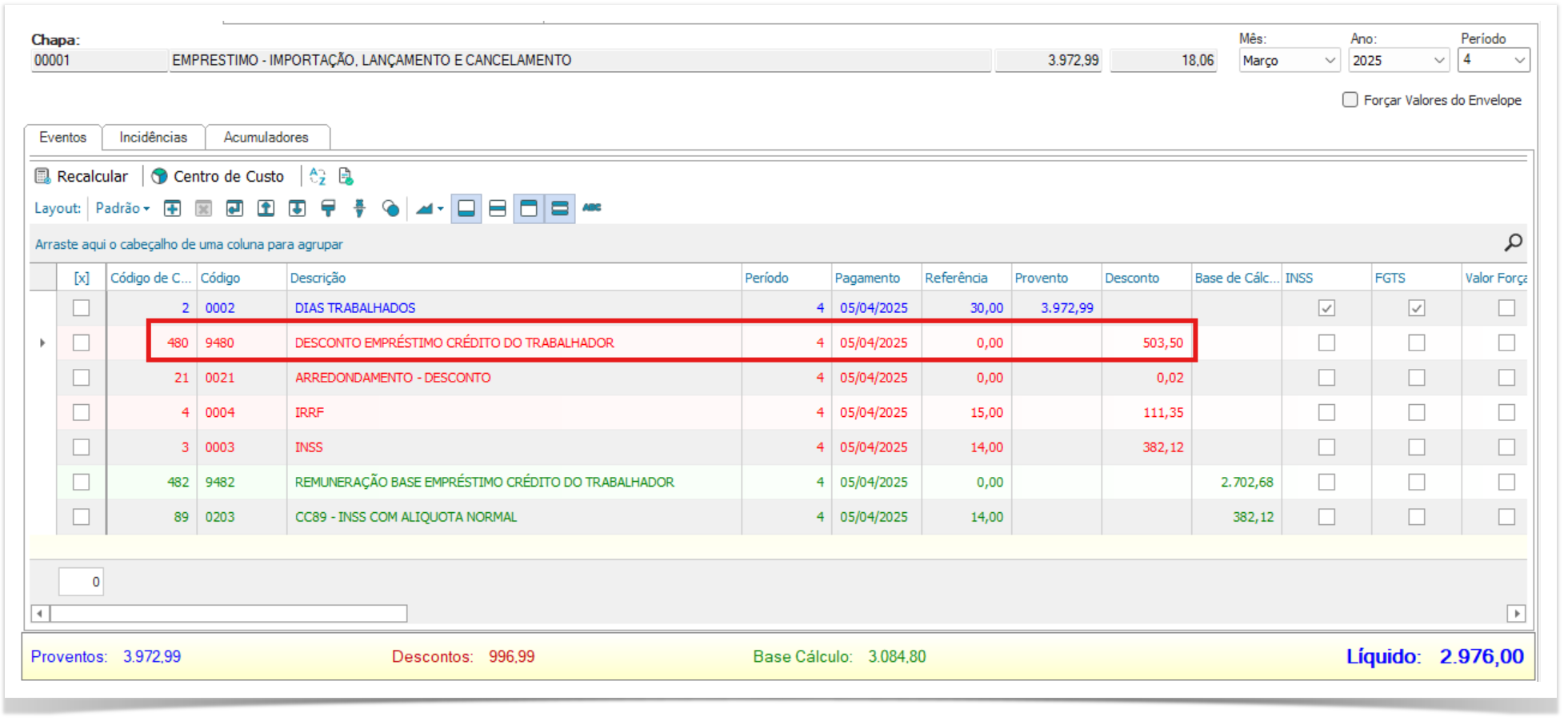Click the paint roller formatting icon
Viewport: 1568px width, 721px height.
click(328, 208)
